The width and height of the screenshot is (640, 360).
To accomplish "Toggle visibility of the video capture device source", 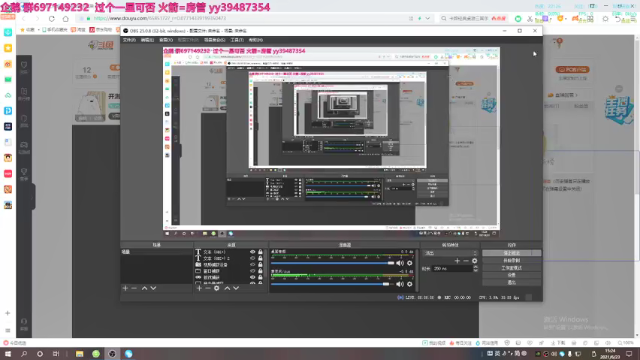I will (253, 264).
